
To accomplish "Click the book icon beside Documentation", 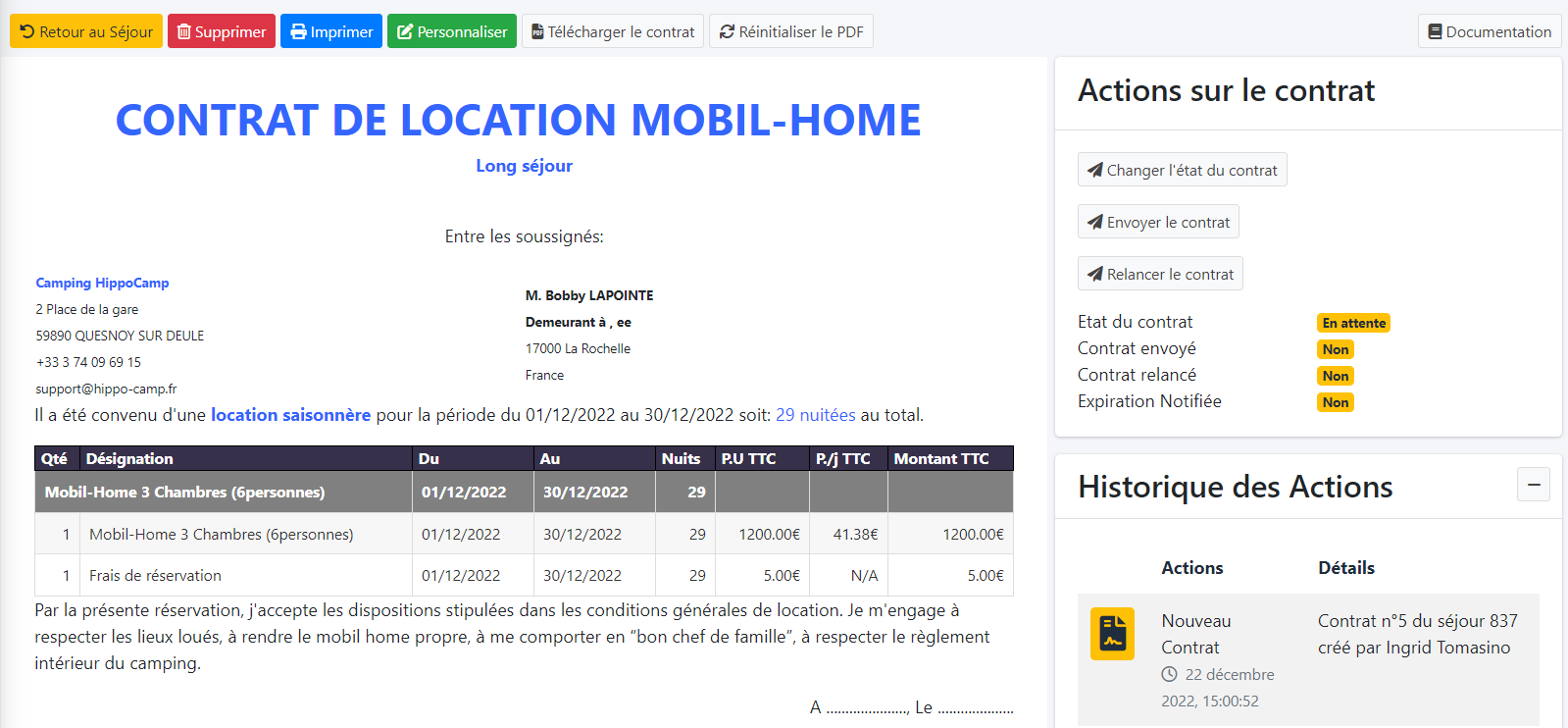I will [1435, 32].
